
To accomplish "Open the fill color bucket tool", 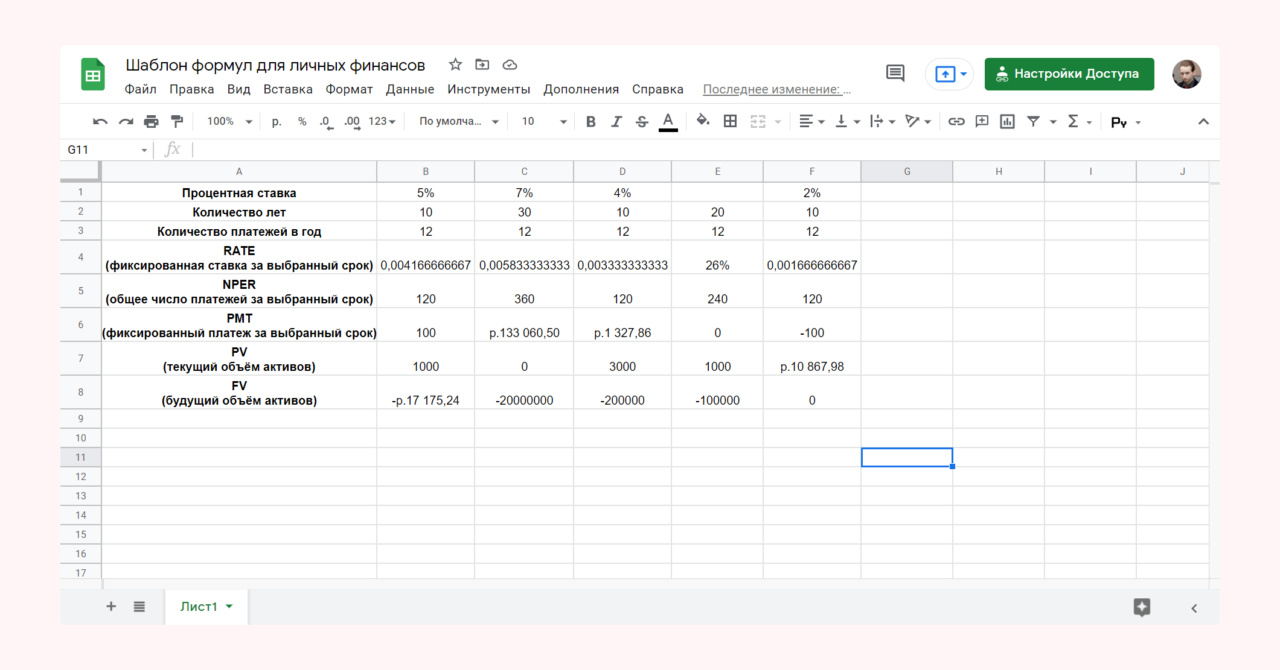I will coord(703,121).
